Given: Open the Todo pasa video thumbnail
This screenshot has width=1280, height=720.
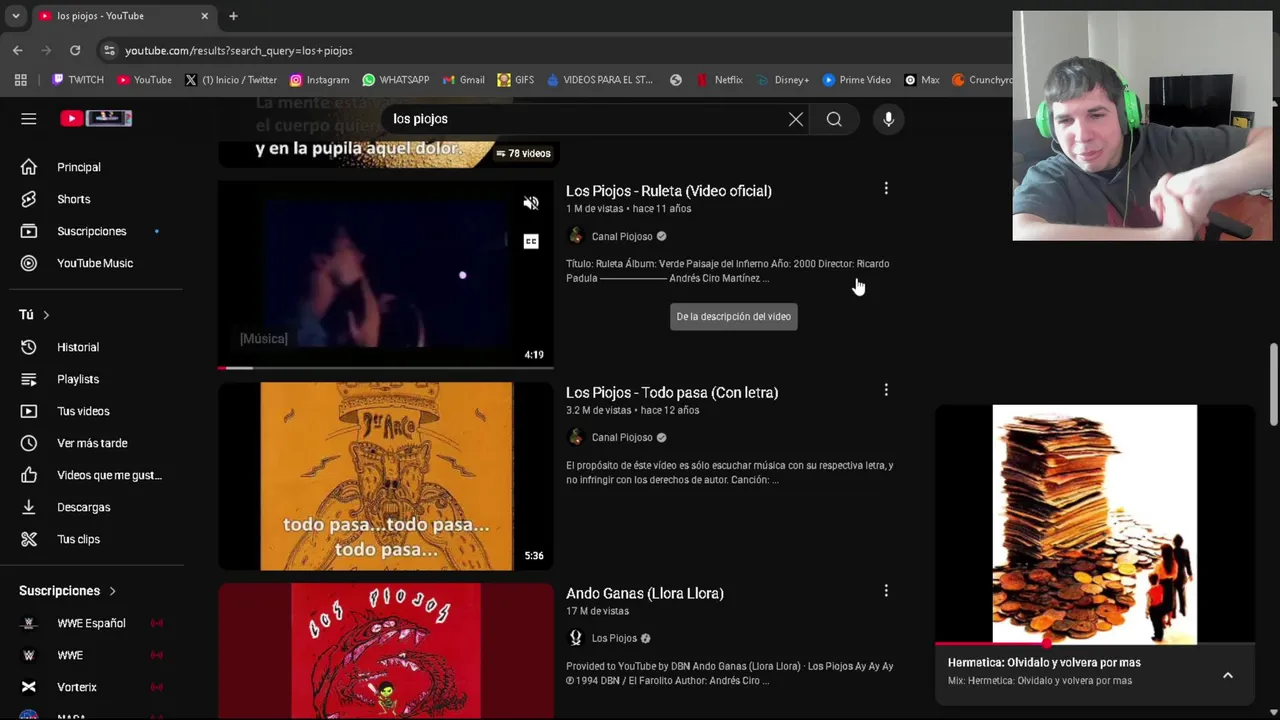Looking at the screenshot, I should pos(386,476).
